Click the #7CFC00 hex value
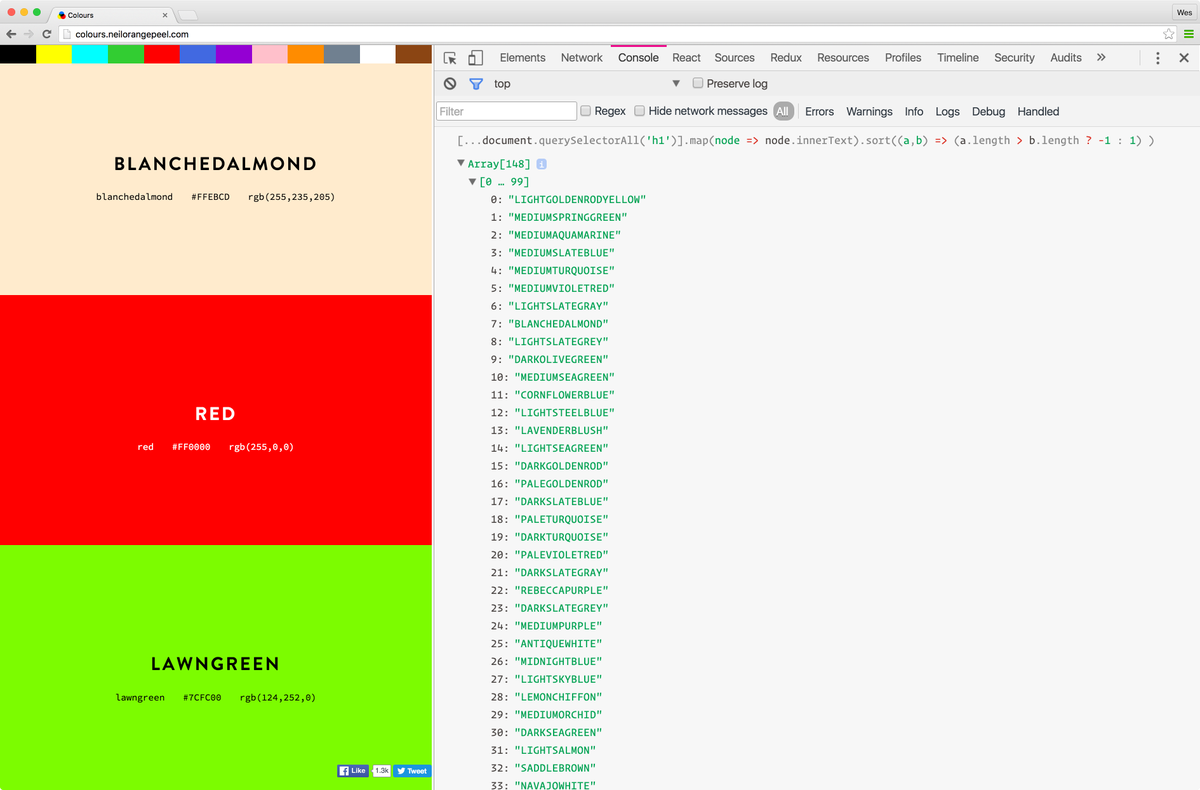 click(x=202, y=697)
